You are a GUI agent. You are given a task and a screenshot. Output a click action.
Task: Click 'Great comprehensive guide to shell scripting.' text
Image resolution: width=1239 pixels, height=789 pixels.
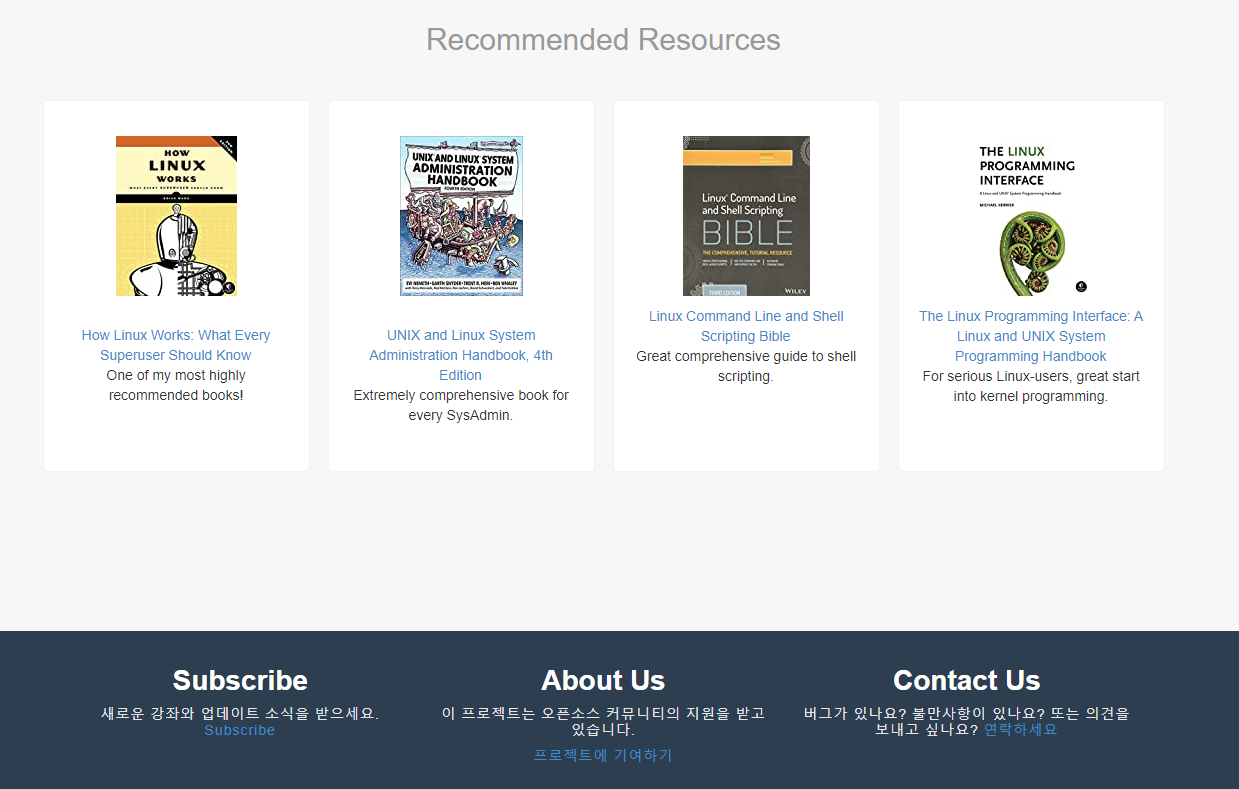(746, 366)
